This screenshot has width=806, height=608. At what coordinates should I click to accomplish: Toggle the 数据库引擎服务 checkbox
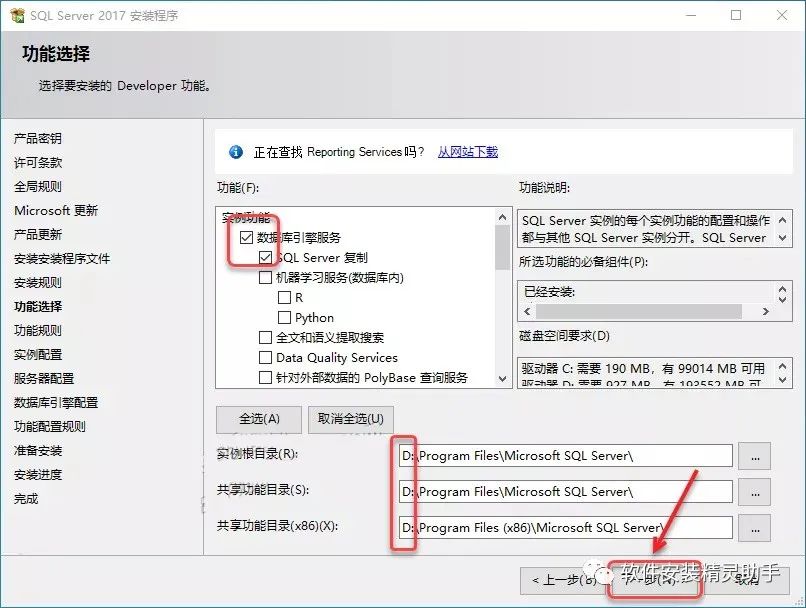point(246,237)
